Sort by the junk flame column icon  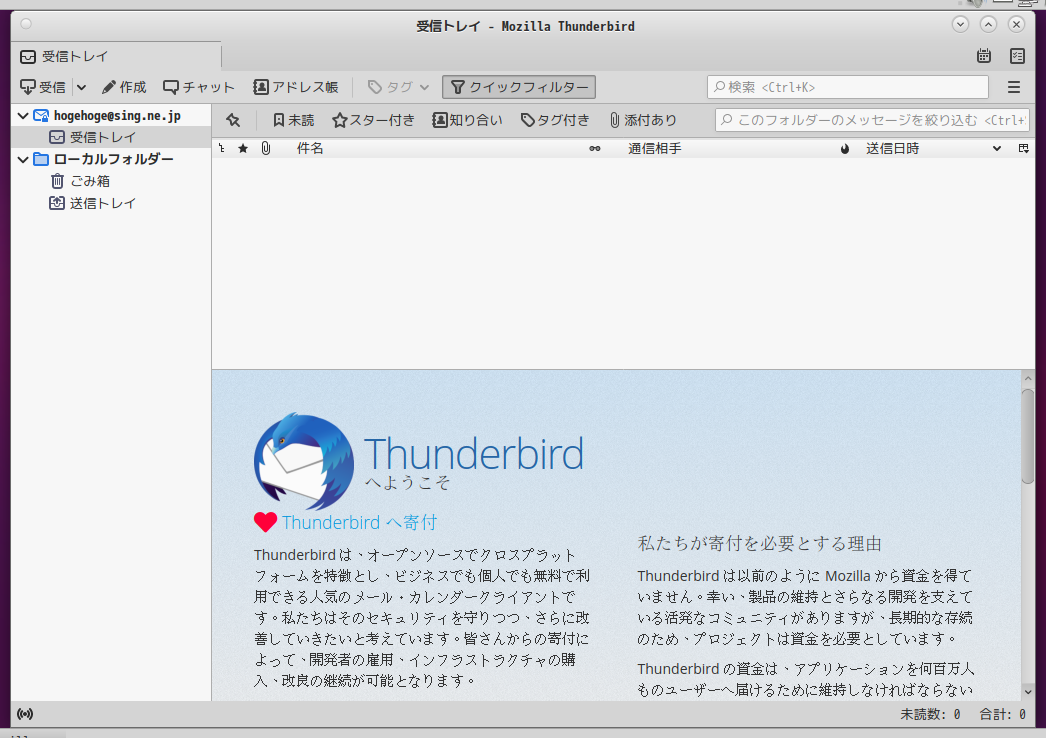[845, 149]
